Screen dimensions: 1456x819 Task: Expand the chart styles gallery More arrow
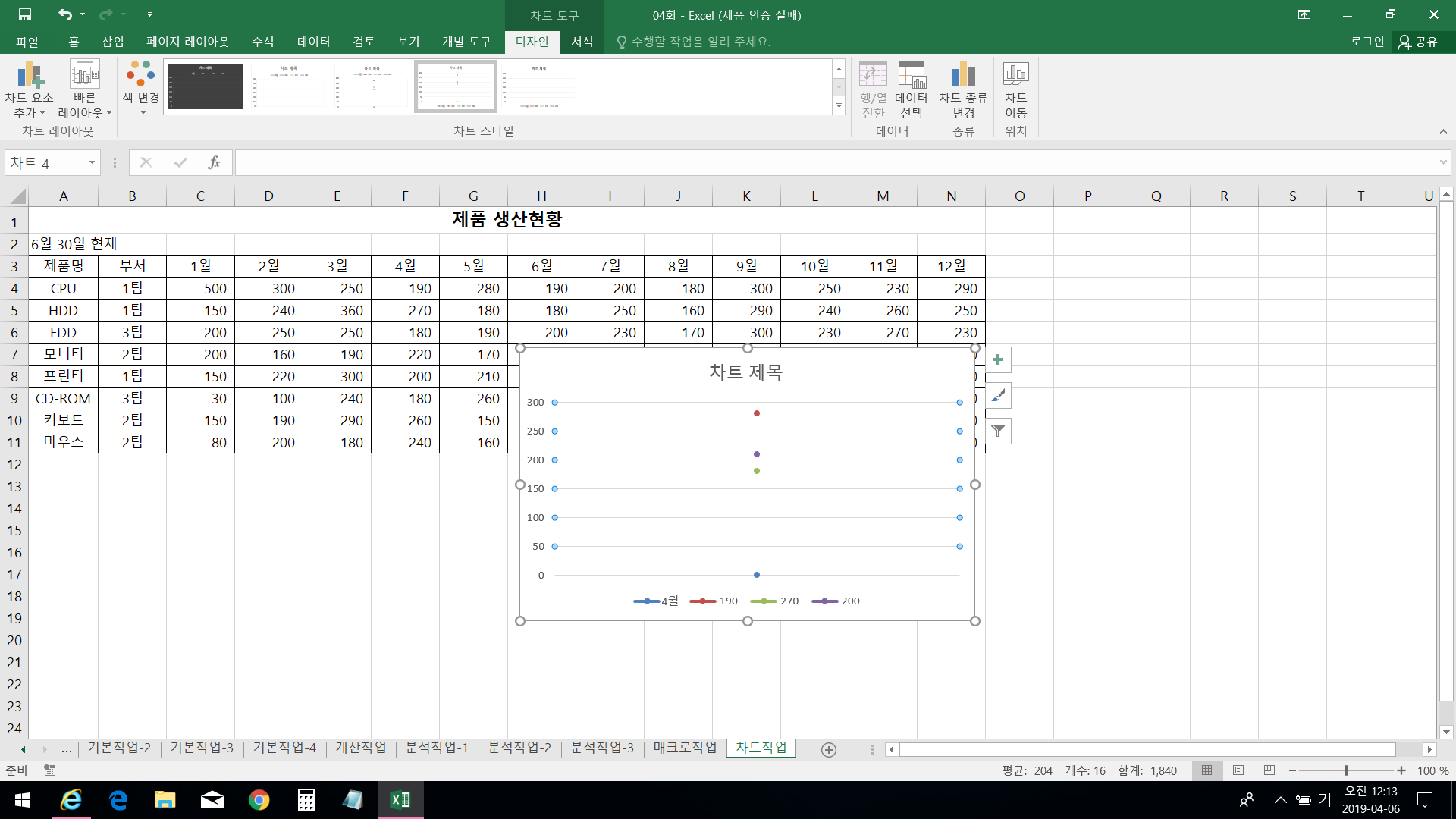(839, 107)
